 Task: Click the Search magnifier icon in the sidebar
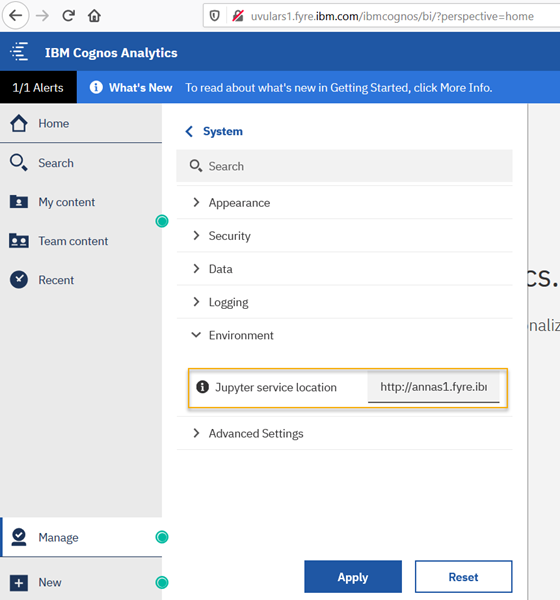coord(19,163)
